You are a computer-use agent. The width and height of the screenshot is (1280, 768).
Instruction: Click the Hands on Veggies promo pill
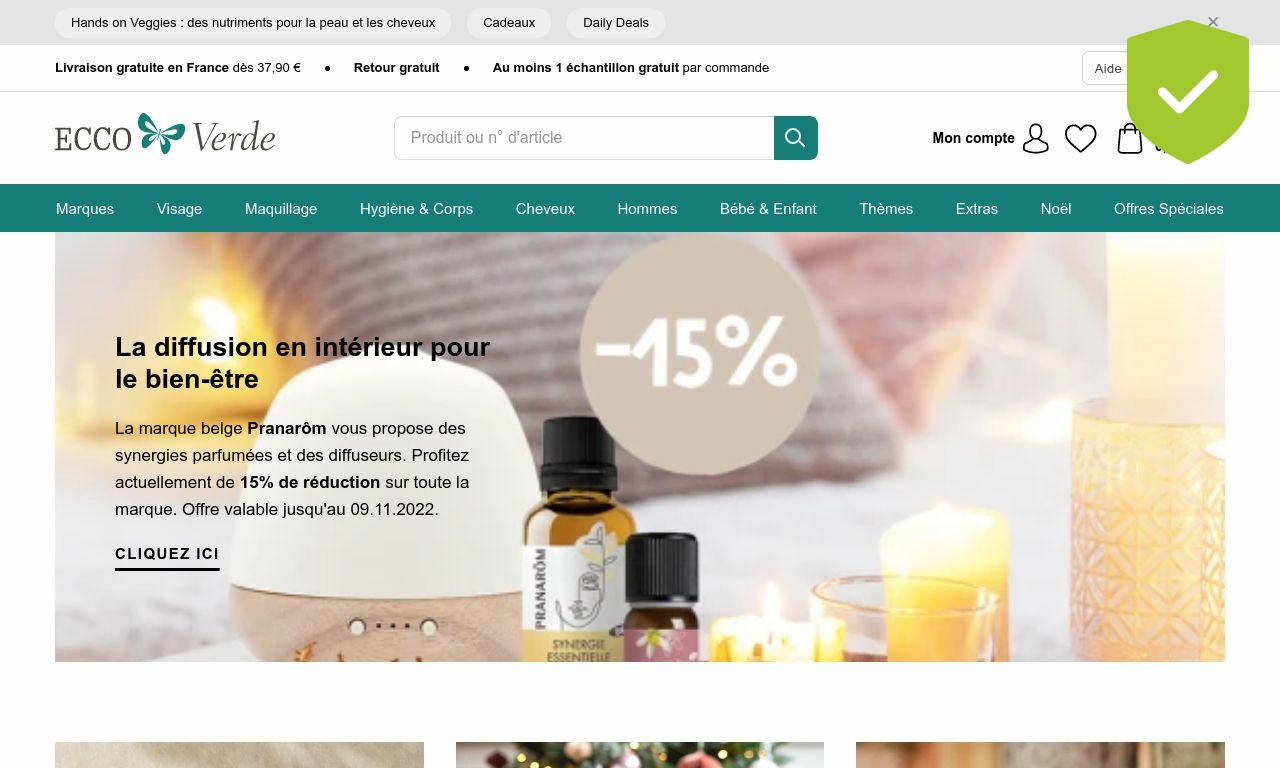pos(253,22)
